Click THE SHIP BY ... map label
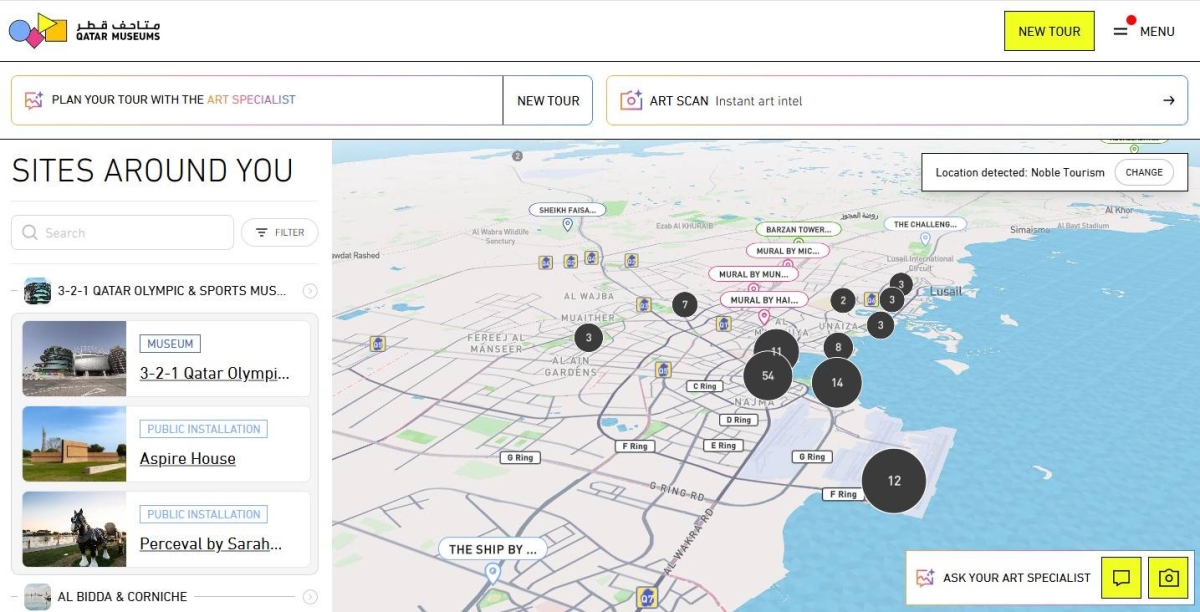The height and width of the screenshot is (612, 1200). (x=492, y=549)
